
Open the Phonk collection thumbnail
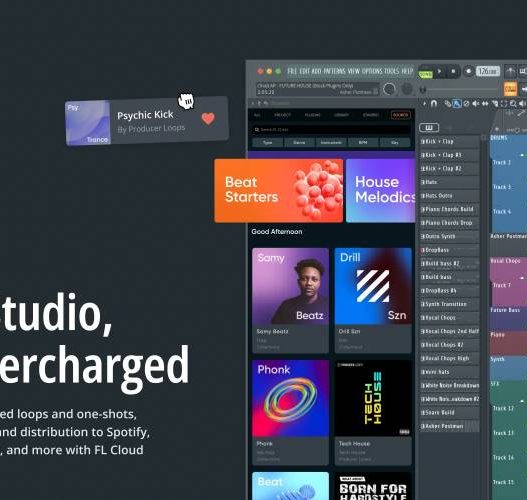pyautogui.click(x=290, y=399)
